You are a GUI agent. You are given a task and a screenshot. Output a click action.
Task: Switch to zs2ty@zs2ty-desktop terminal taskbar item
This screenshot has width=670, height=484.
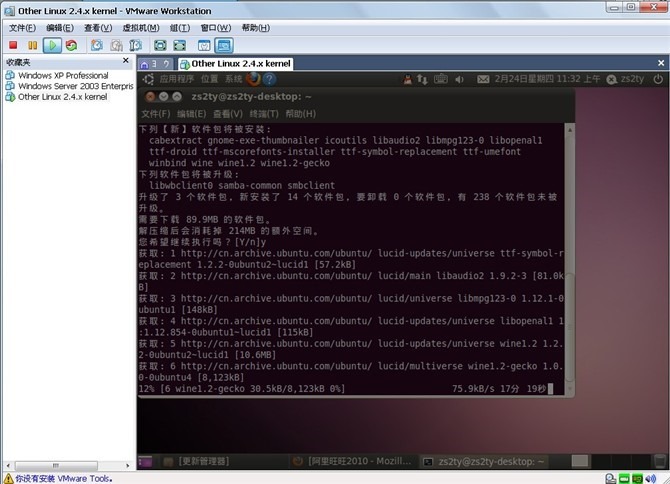click(484, 461)
